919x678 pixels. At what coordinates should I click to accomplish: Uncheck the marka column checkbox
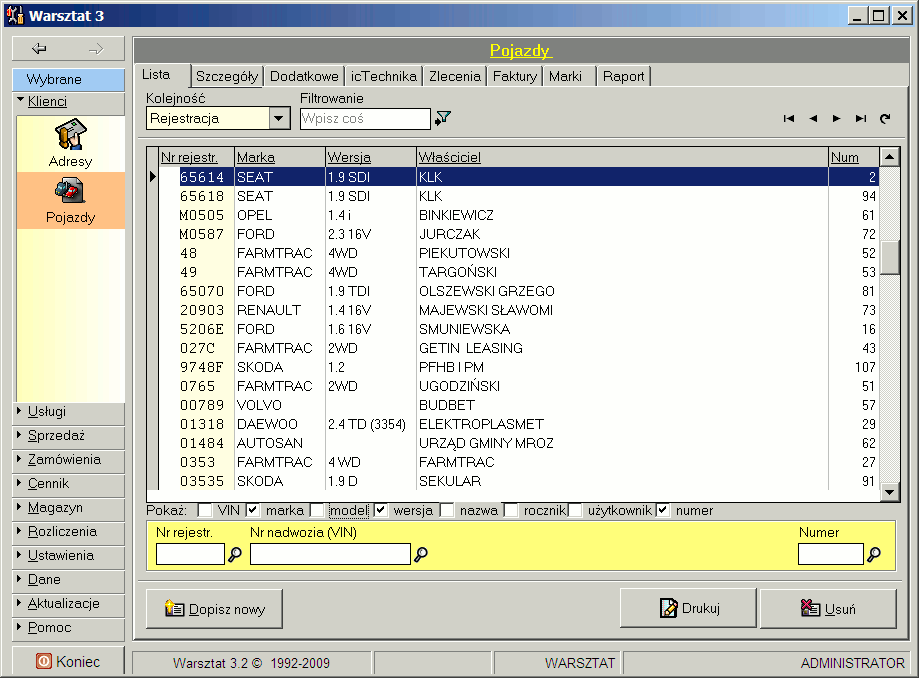tap(253, 510)
